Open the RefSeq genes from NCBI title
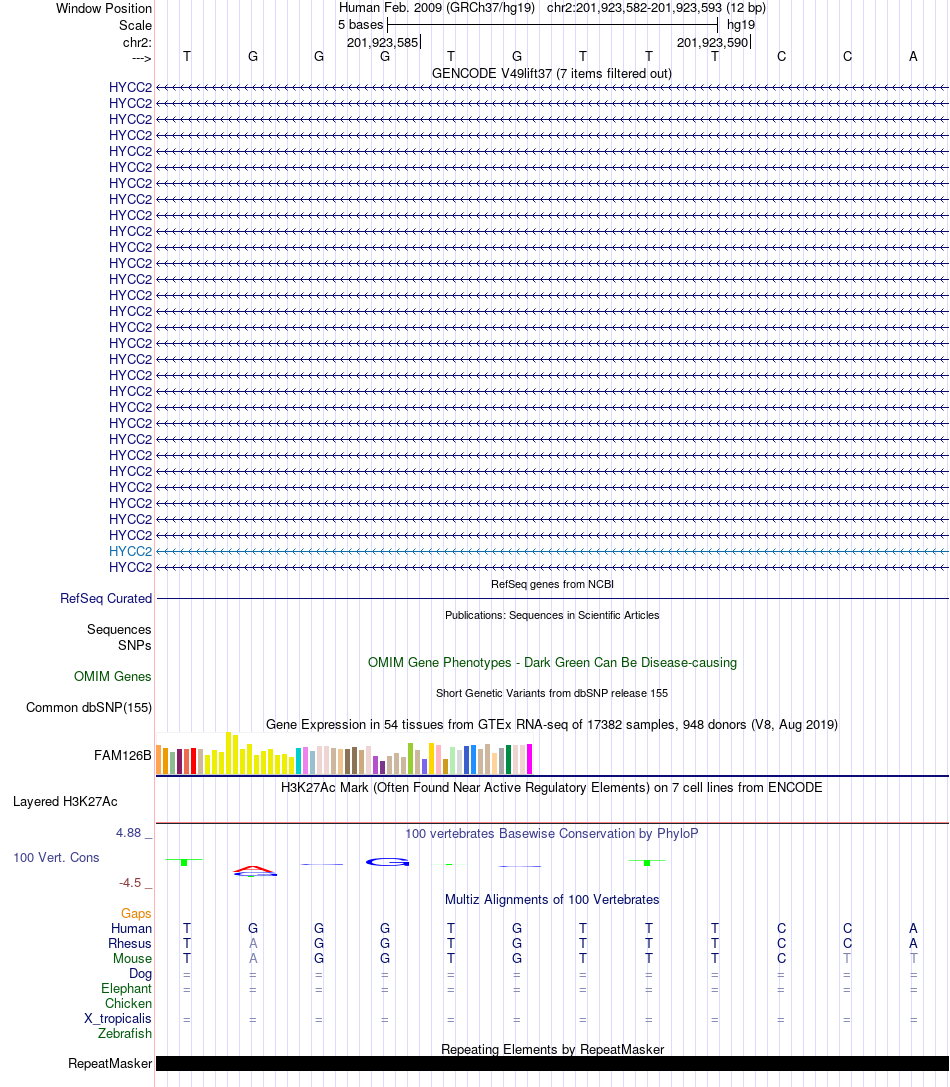Image resolution: width=950 pixels, height=1087 pixels. (552, 584)
